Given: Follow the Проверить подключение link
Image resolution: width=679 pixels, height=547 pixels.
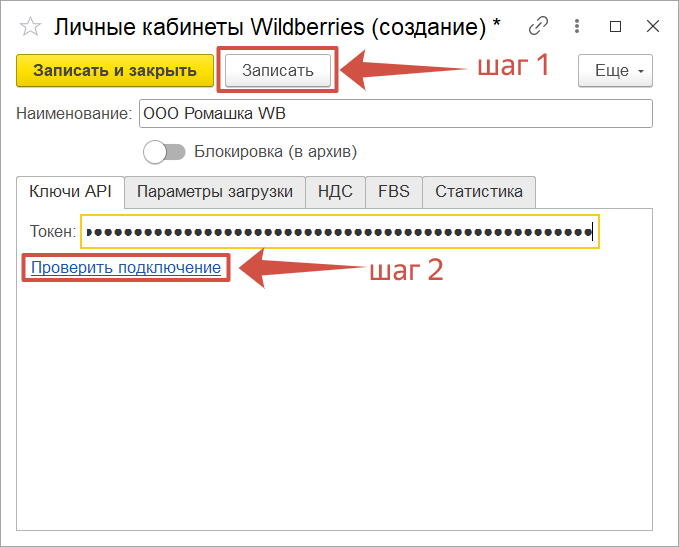Looking at the screenshot, I should [125, 267].
